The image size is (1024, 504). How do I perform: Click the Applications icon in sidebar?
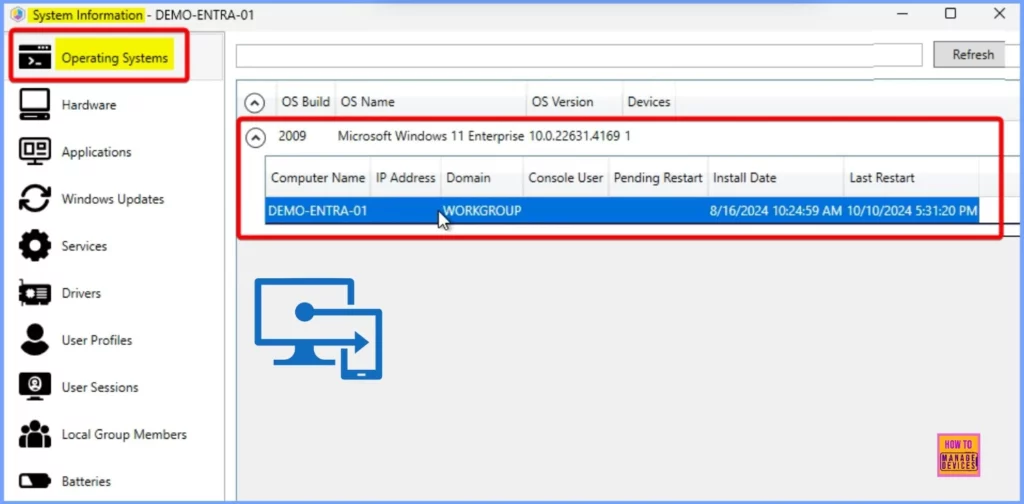pyautogui.click(x=35, y=151)
